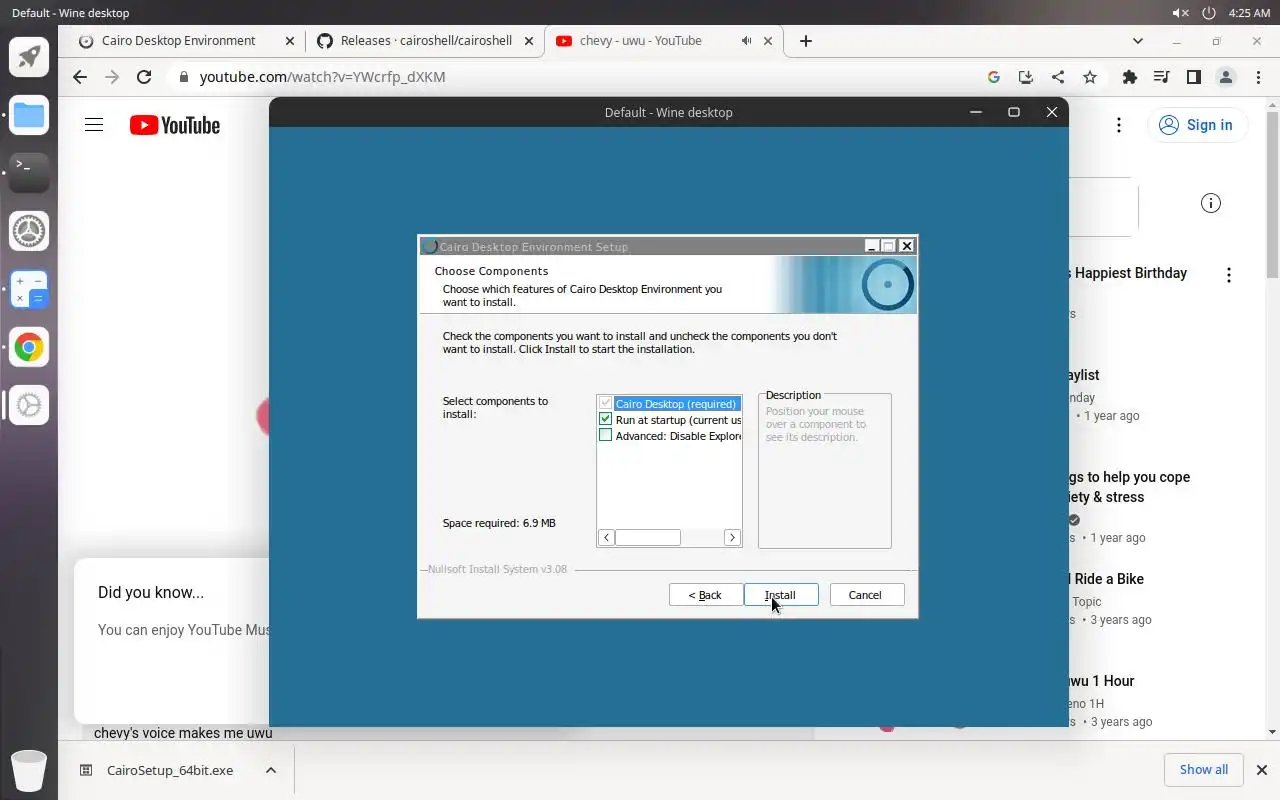1280x800 pixels.
Task: Open a new browser tab
Action: [x=806, y=41]
